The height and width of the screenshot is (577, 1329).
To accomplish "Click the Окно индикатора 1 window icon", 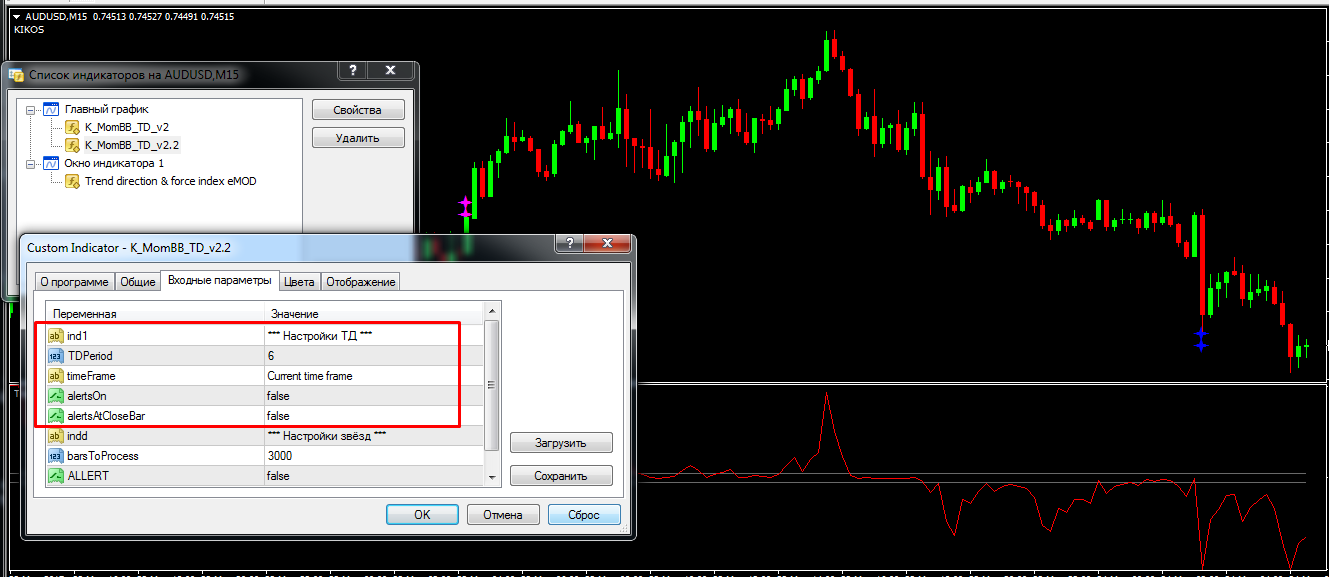I will tap(51, 163).
